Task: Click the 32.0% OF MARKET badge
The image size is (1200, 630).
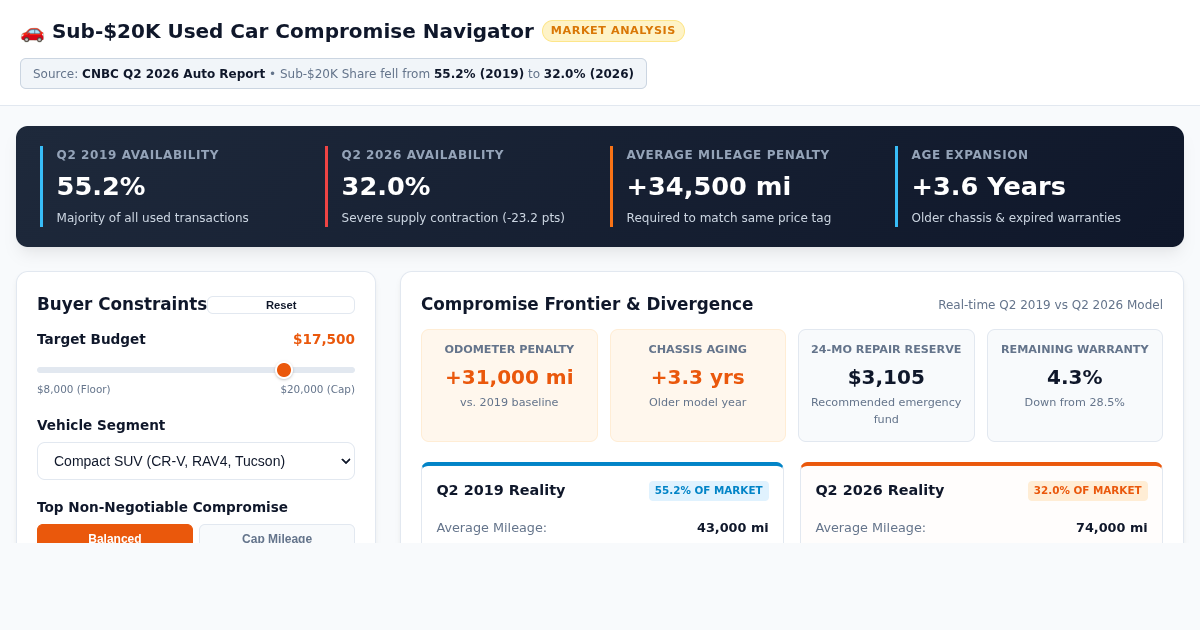Action: (x=1088, y=491)
